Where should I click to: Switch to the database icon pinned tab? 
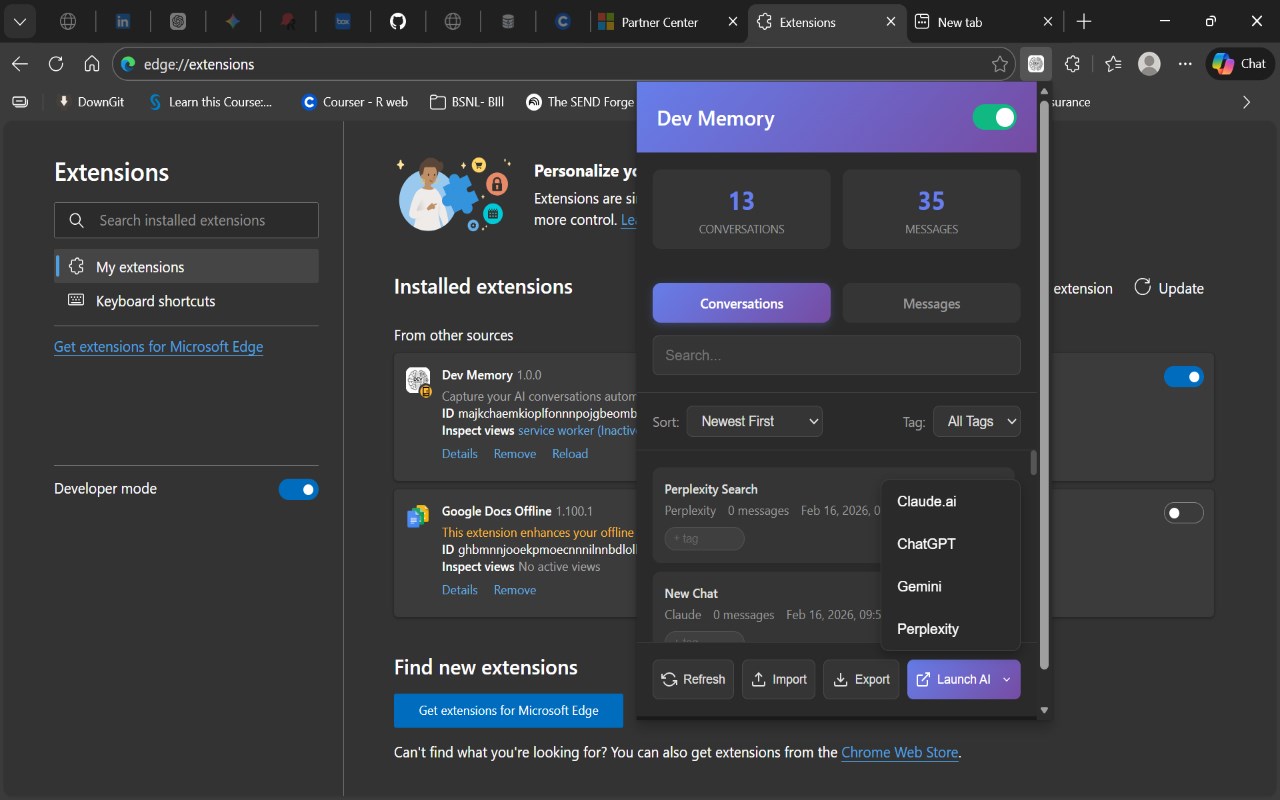508,21
